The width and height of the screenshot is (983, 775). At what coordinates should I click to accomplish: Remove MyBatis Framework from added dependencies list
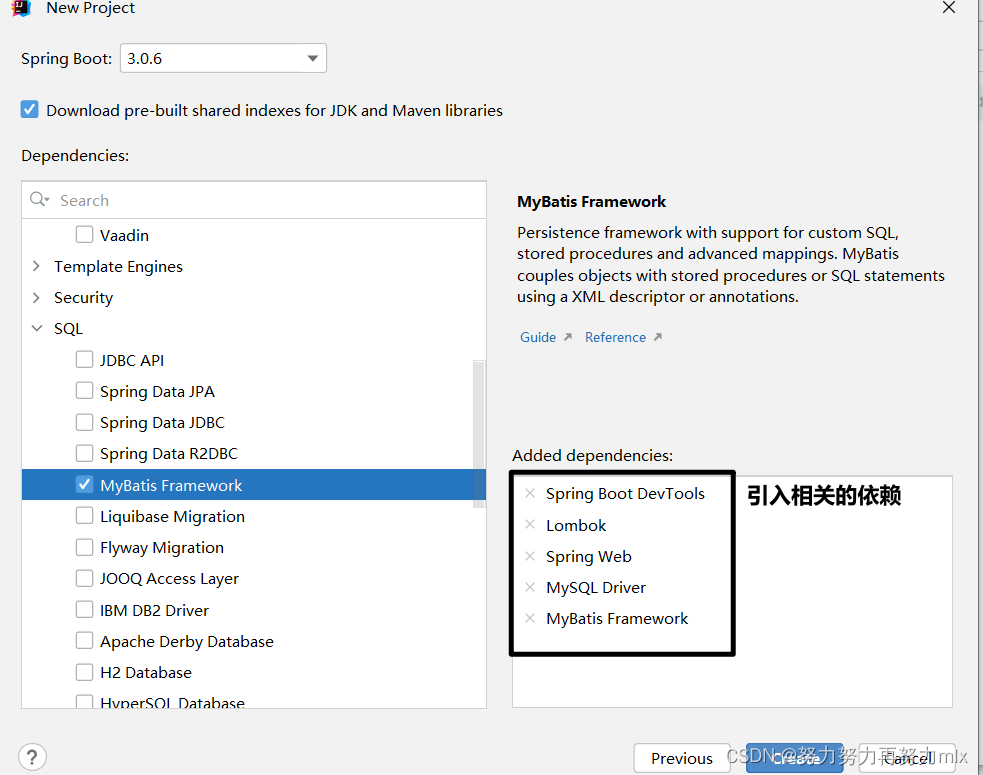coord(530,618)
